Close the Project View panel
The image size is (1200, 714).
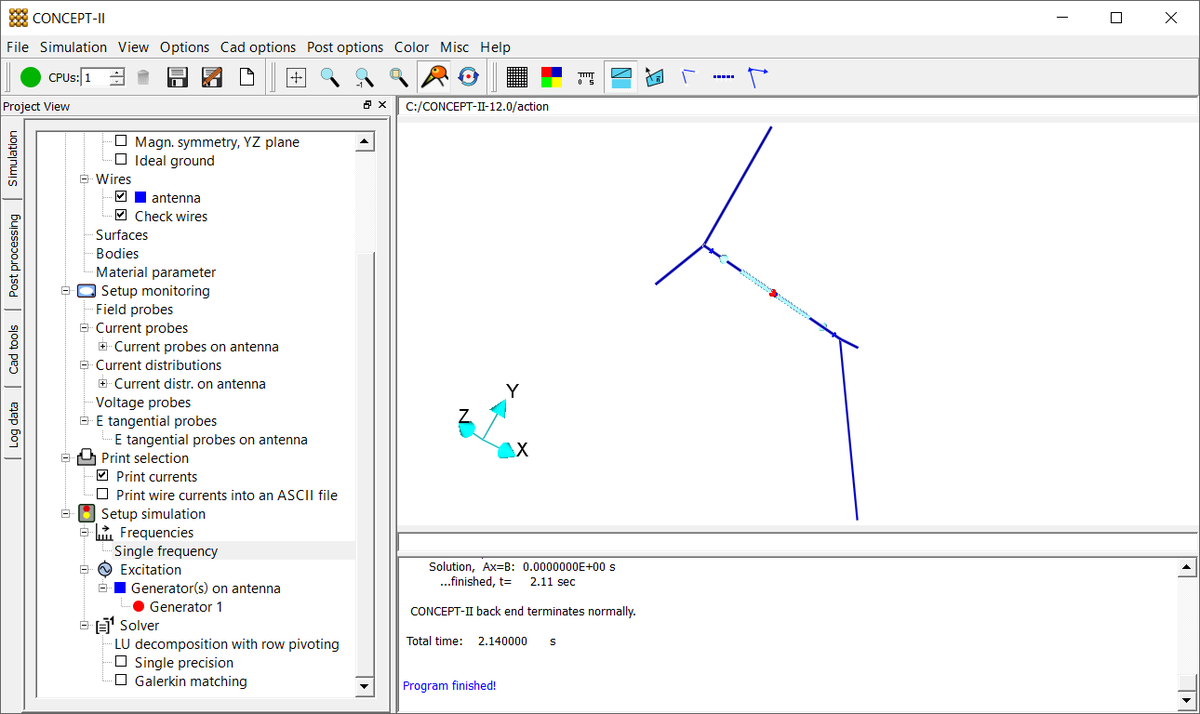point(383,105)
